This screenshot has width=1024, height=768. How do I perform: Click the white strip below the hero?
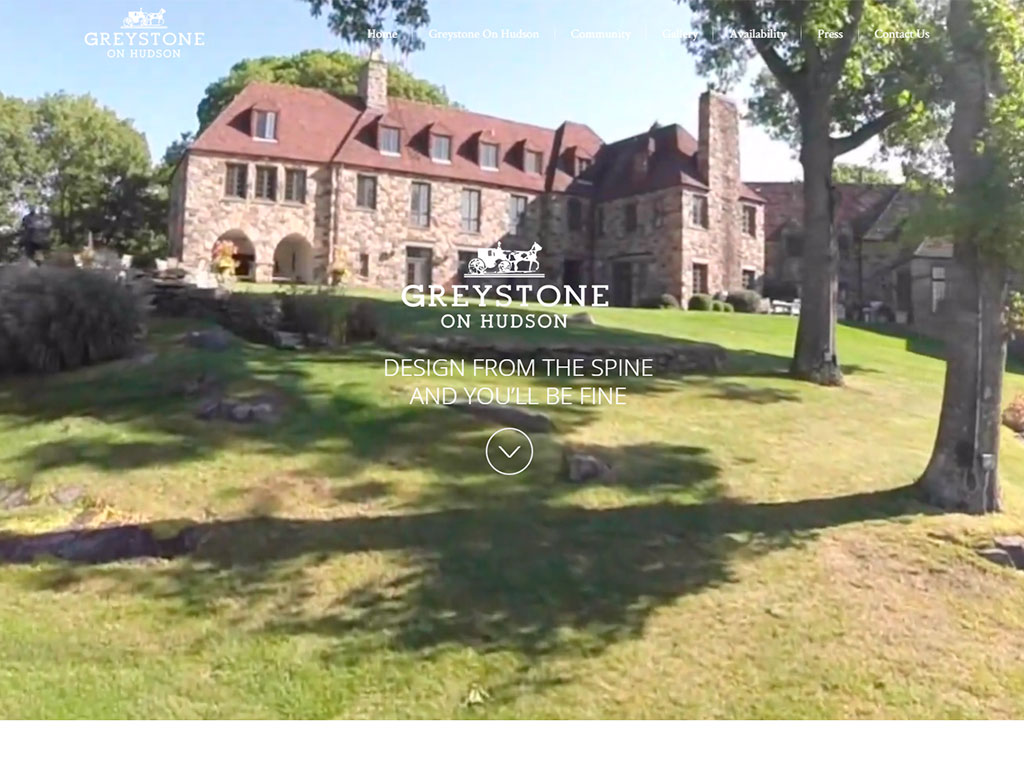(x=512, y=744)
